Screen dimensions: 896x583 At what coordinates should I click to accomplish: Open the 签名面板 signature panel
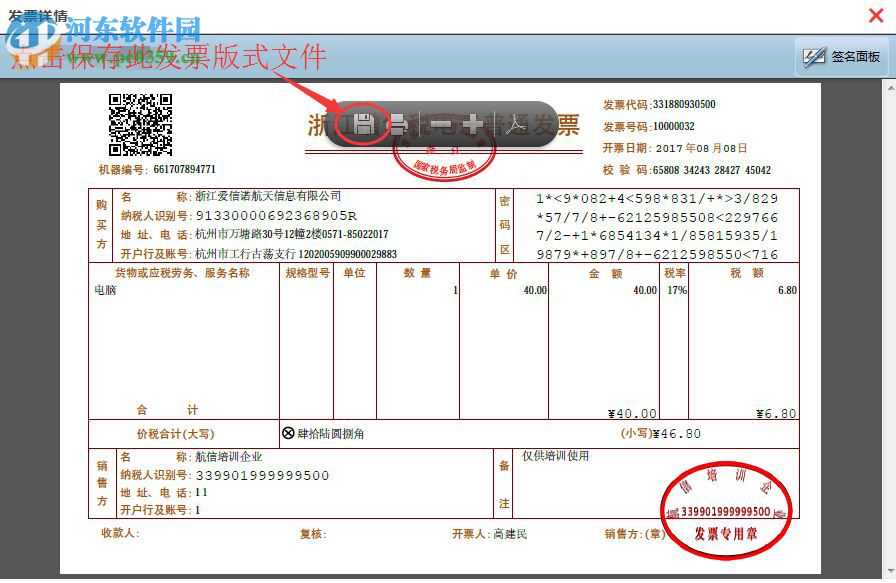pos(845,56)
